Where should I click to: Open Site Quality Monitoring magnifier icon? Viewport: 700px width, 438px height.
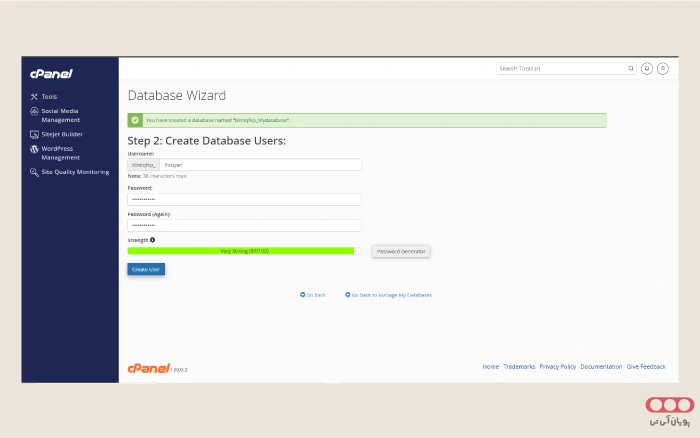[x=34, y=172]
